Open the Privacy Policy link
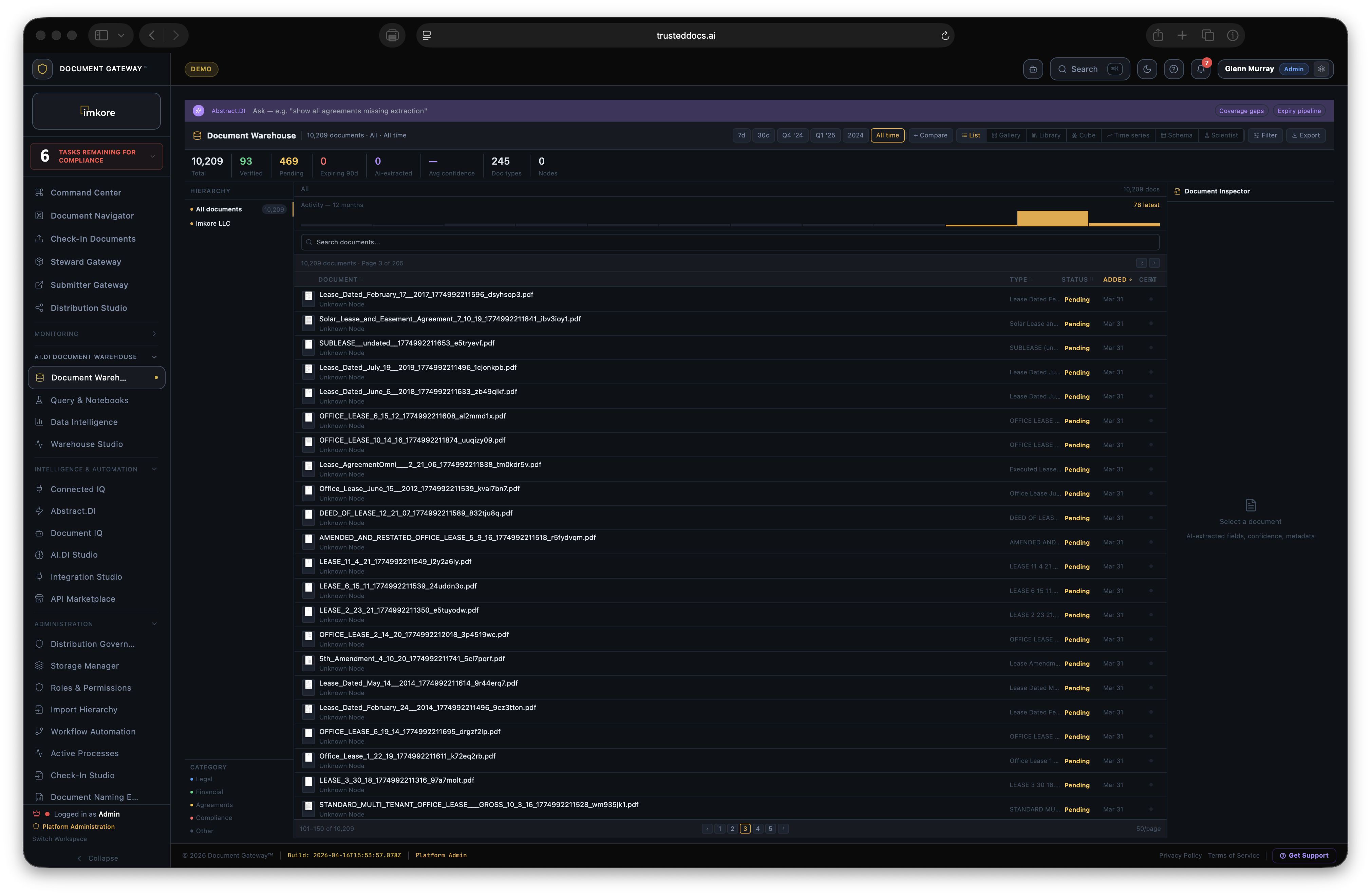Viewport: 1371px width, 896px height. tap(1180, 855)
